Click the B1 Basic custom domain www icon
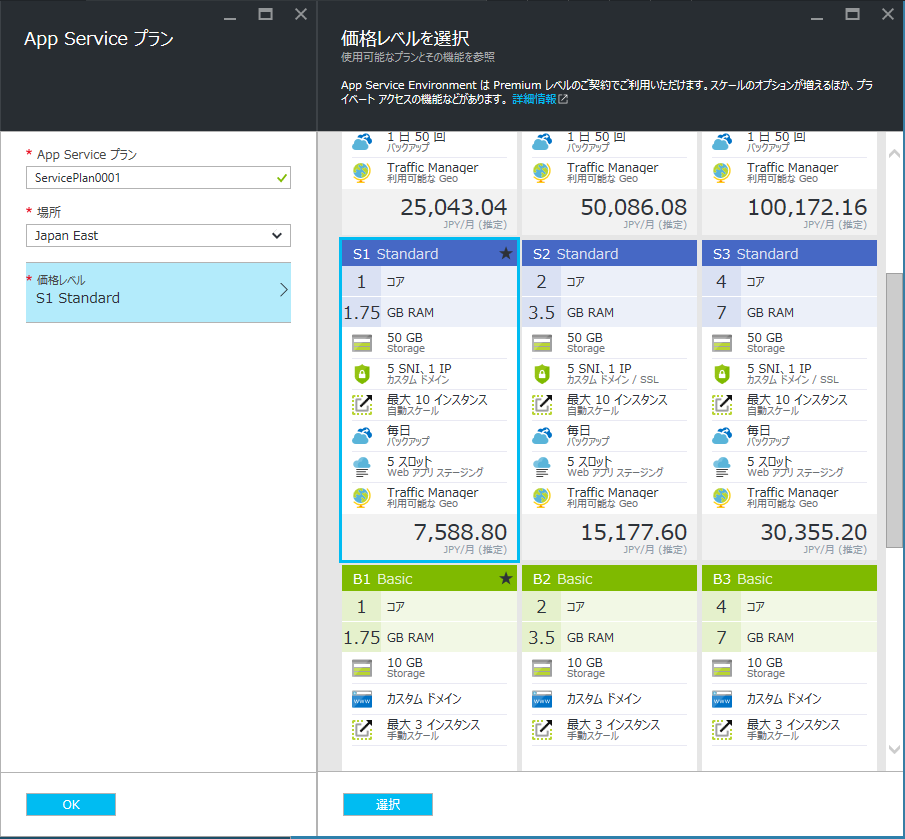 click(362, 699)
